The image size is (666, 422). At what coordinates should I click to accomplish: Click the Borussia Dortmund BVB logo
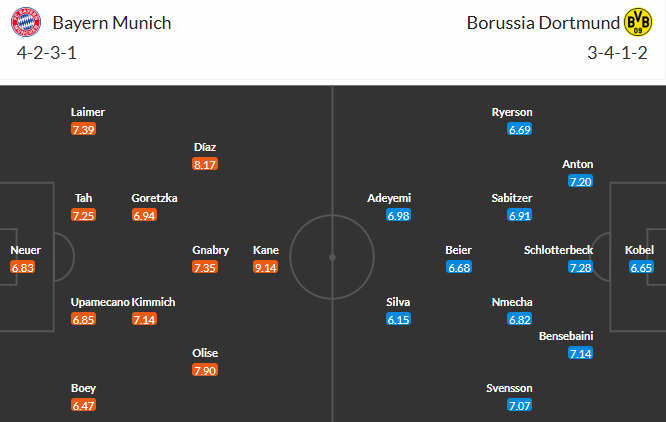(x=637, y=23)
